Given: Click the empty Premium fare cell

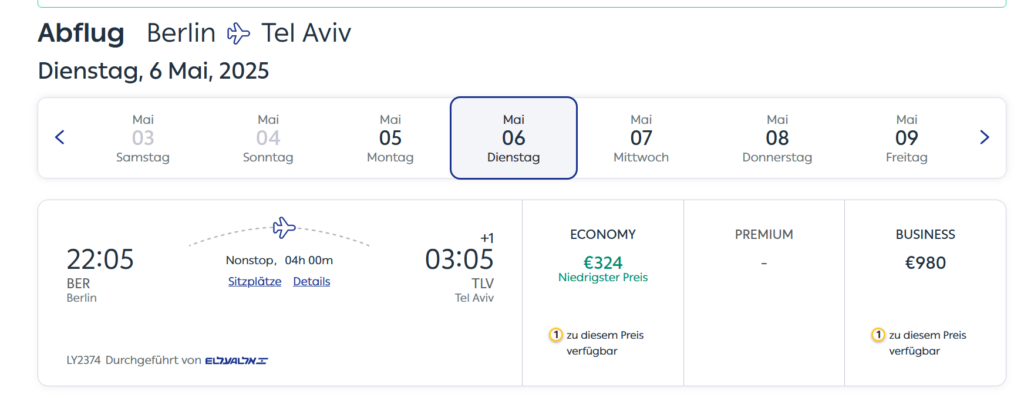Looking at the screenshot, I should (764, 293).
